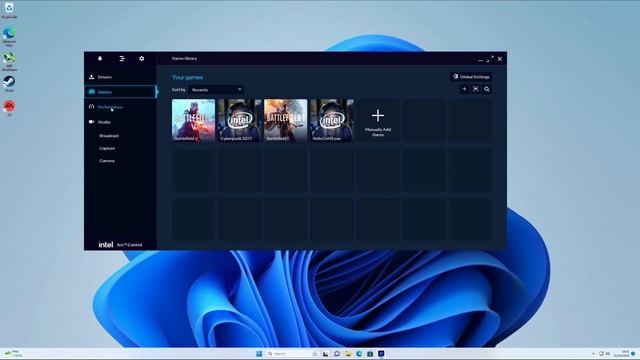Click the Intel Arc Control logo

(120, 244)
